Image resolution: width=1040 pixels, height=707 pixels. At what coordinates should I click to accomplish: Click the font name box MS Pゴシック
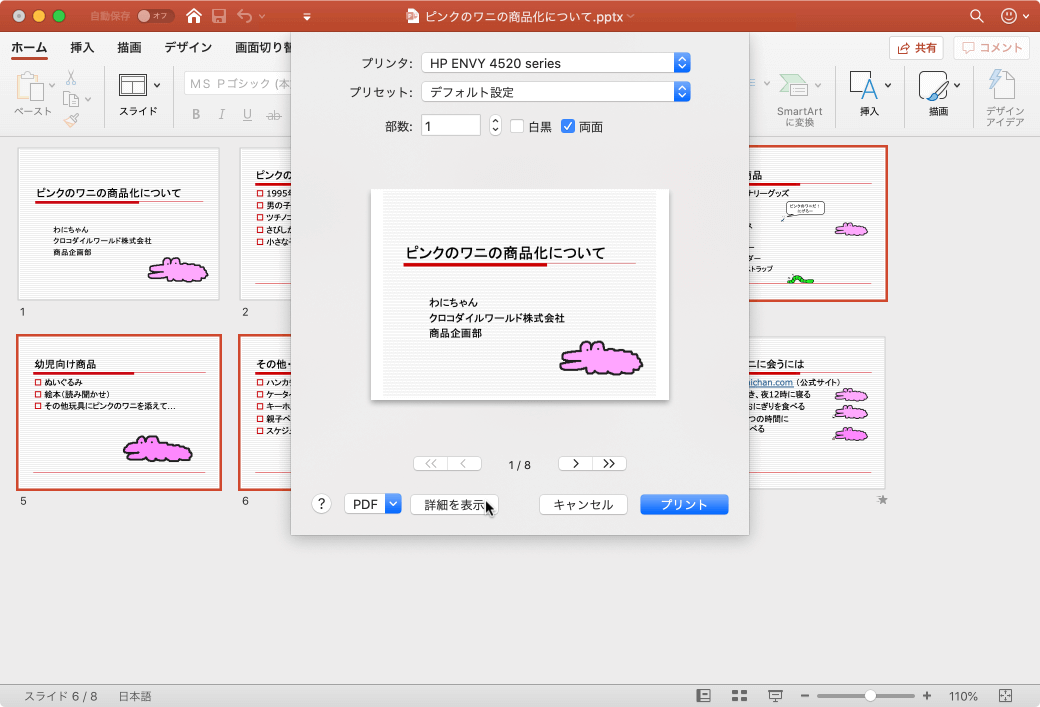click(237, 84)
